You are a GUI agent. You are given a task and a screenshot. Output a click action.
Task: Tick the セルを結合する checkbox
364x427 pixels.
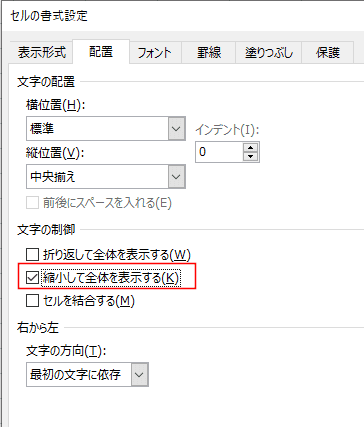coord(32,301)
